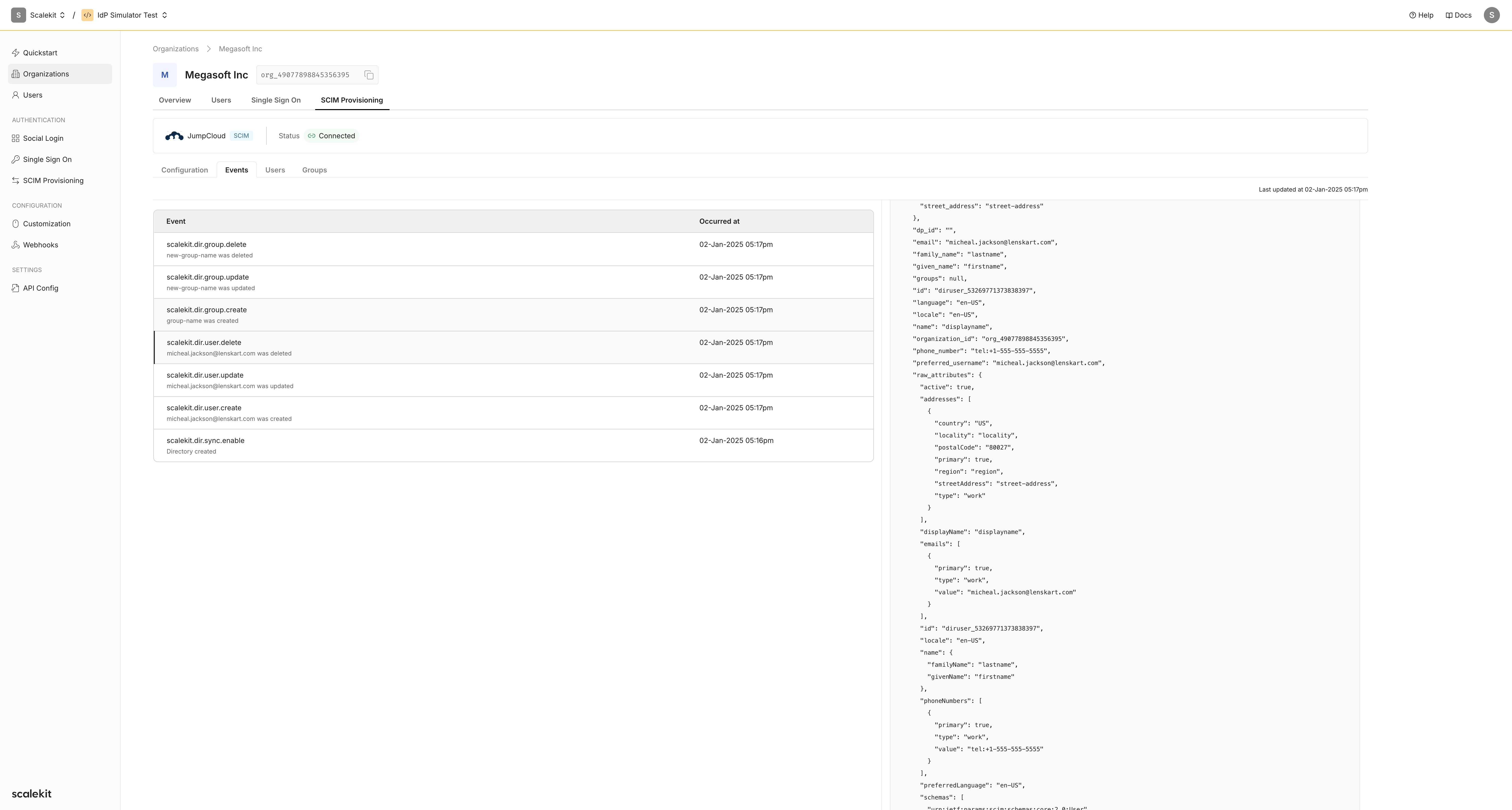Click the Social Login sidebar label

(43, 139)
